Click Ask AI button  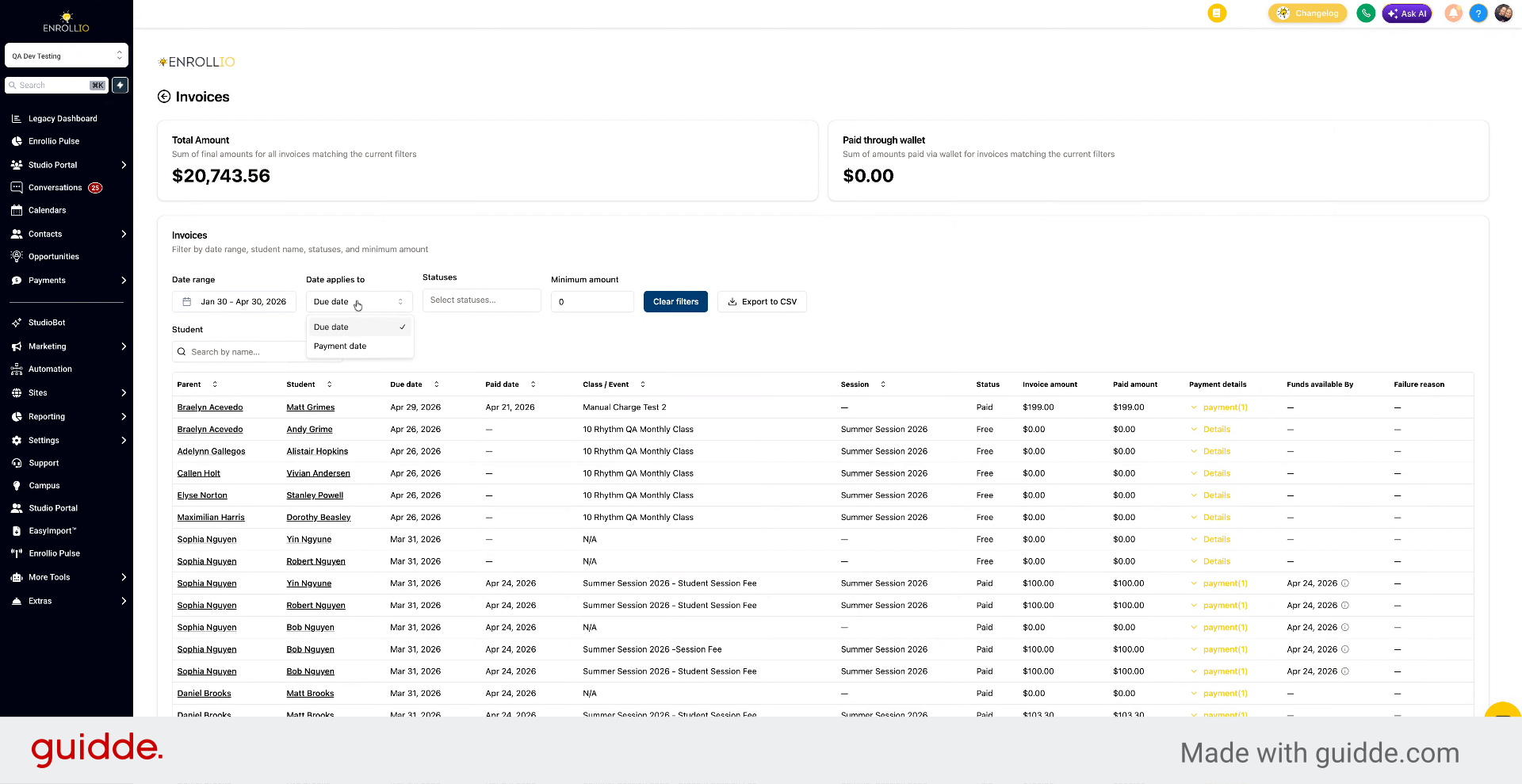click(1407, 13)
